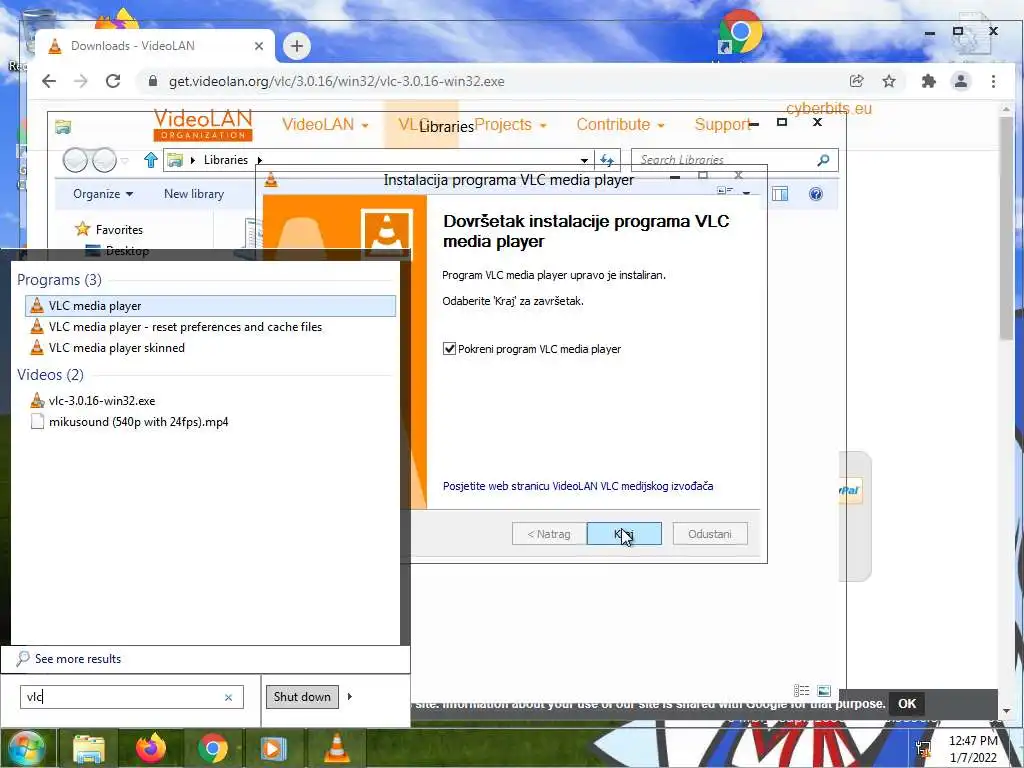The height and width of the screenshot is (768, 1024).
Task: Expand Libraries breadcrumb arrow
Action: [x=259, y=160]
